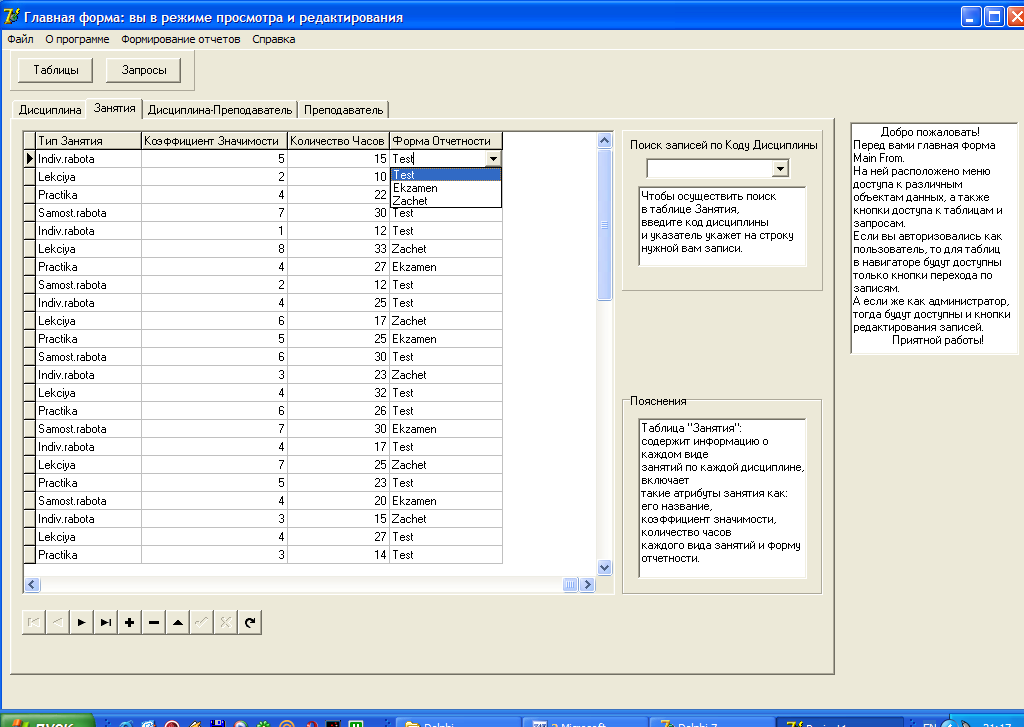The width and height of the screenshot is (1024, 727).
Task: Select the cell with 33 hours
Action: pyautogui.click(x=338, y=249)
